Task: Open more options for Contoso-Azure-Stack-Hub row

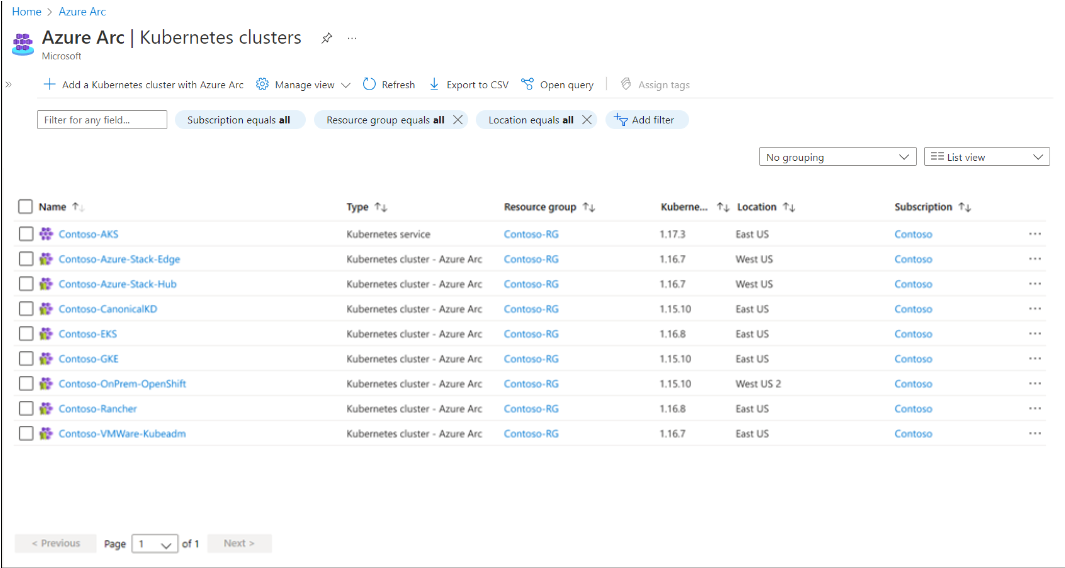Action: tap(1034, 284)
